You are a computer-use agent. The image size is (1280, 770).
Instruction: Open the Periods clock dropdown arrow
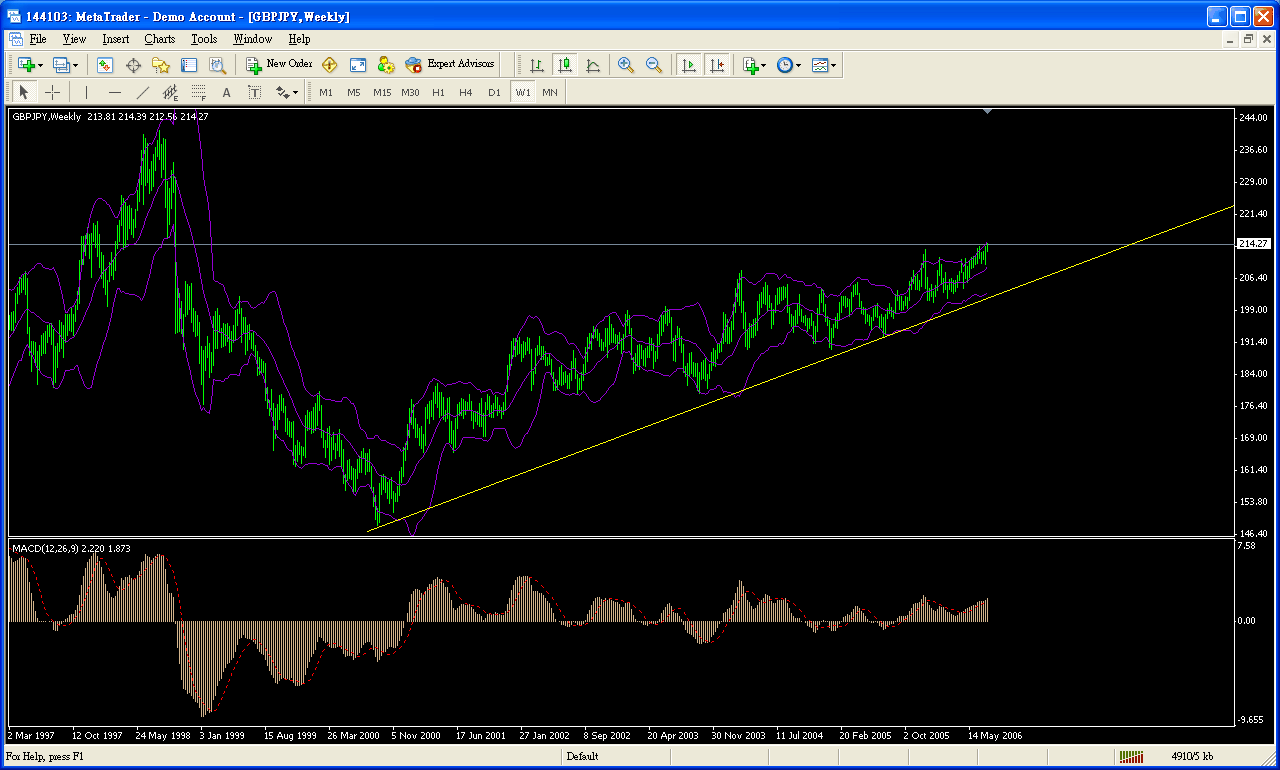coord(799,65)
